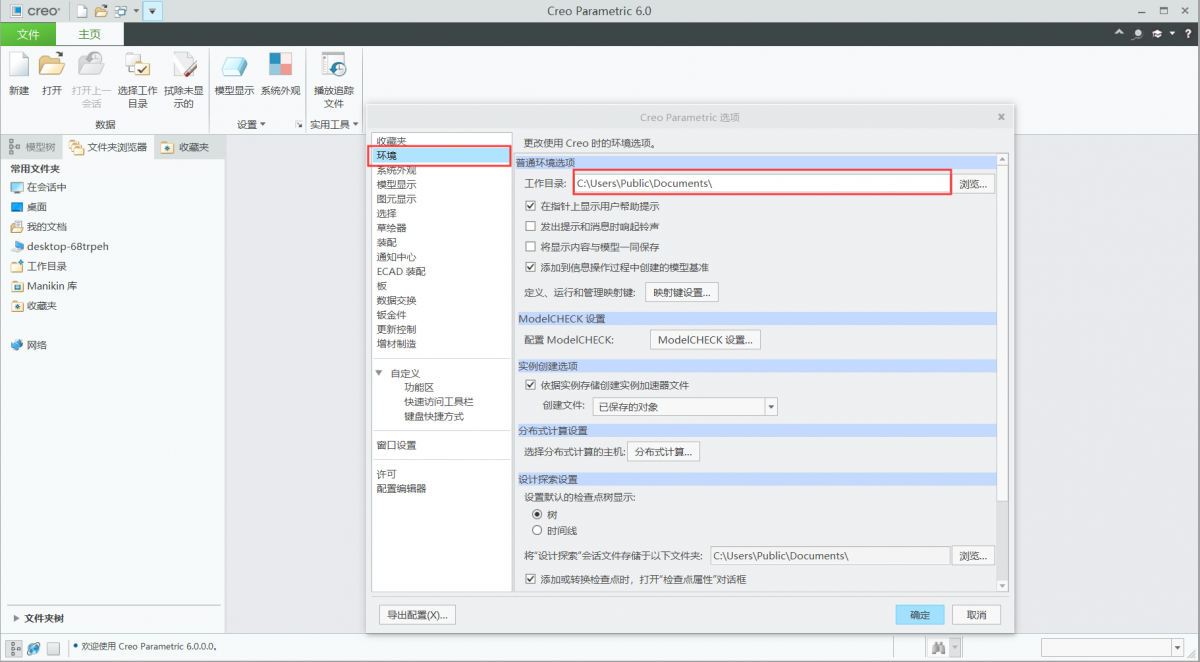This screenshot has width=1200, height=662.
Task: Click 在会话中 folder entry
Action: point(38,187)
